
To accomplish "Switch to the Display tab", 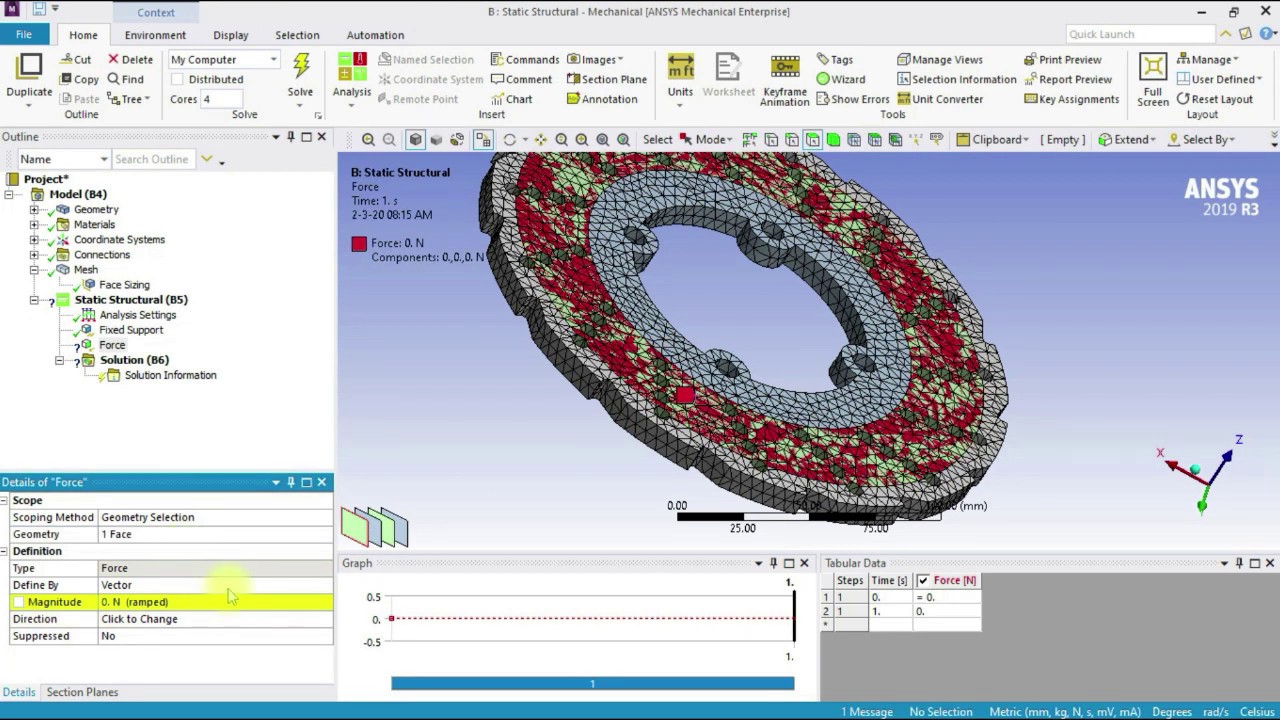I will [230, 35].
